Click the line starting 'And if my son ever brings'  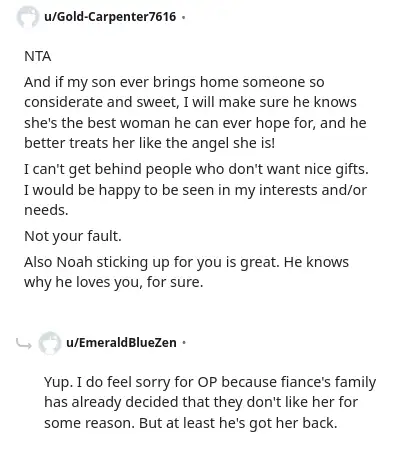(174, 82)
